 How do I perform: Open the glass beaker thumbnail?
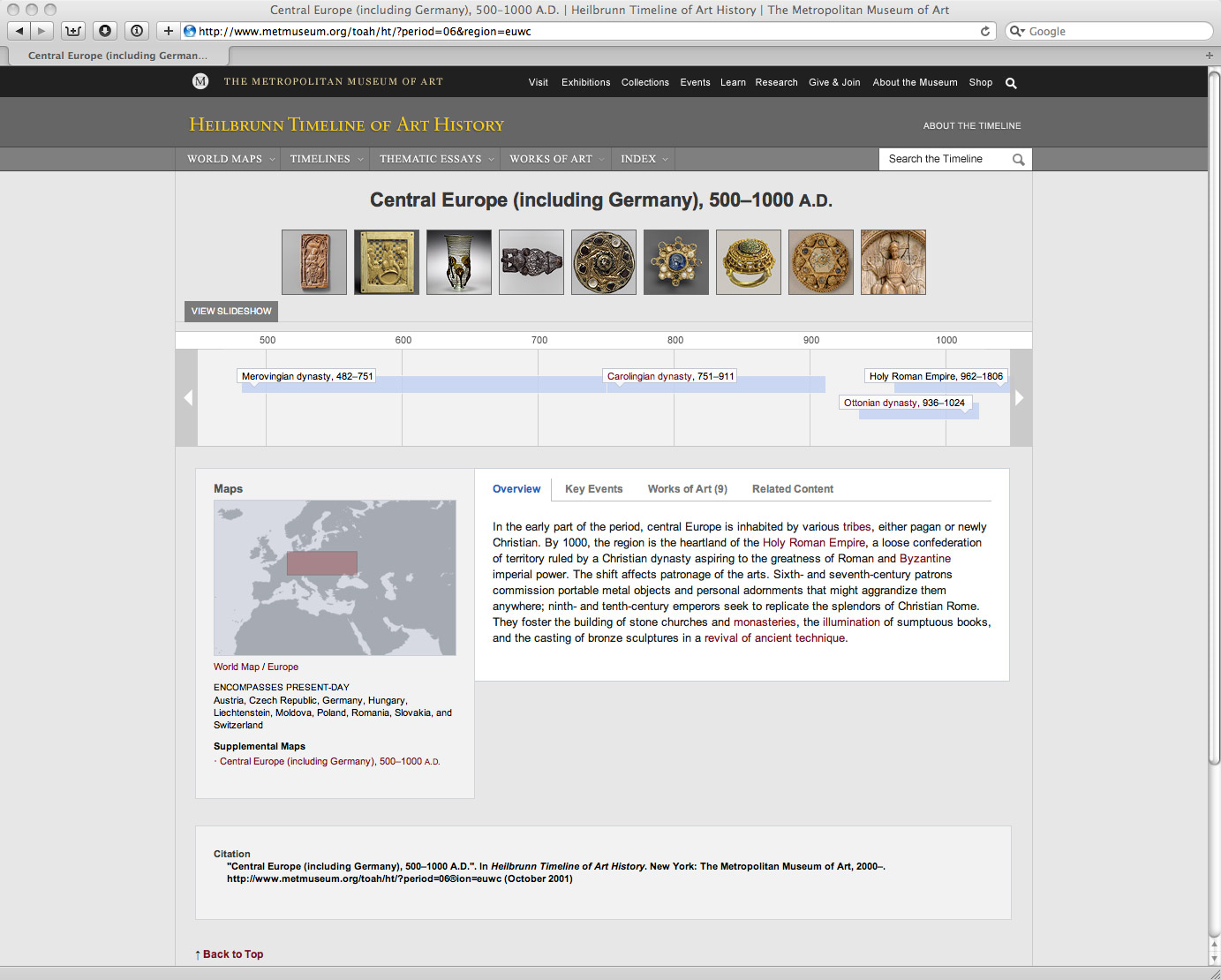459,262
